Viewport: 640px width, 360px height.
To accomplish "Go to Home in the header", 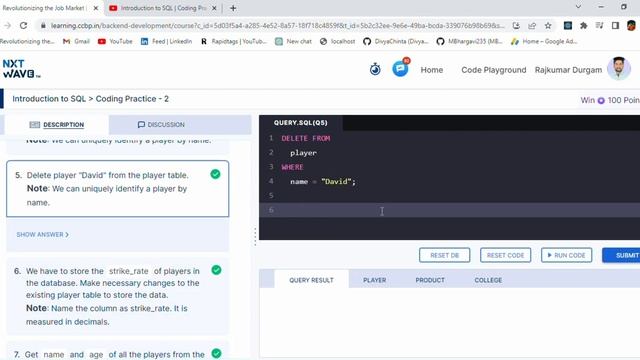I will (432, 70).
